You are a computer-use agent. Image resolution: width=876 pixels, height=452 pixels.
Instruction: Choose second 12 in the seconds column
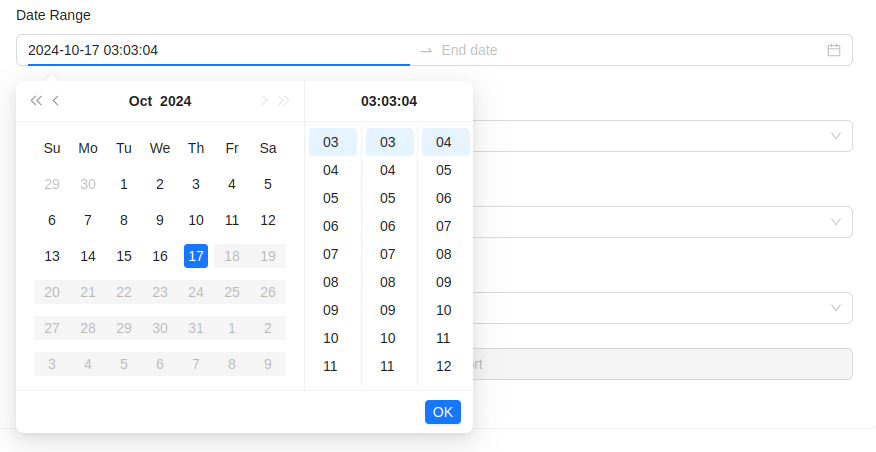[444, 366]
